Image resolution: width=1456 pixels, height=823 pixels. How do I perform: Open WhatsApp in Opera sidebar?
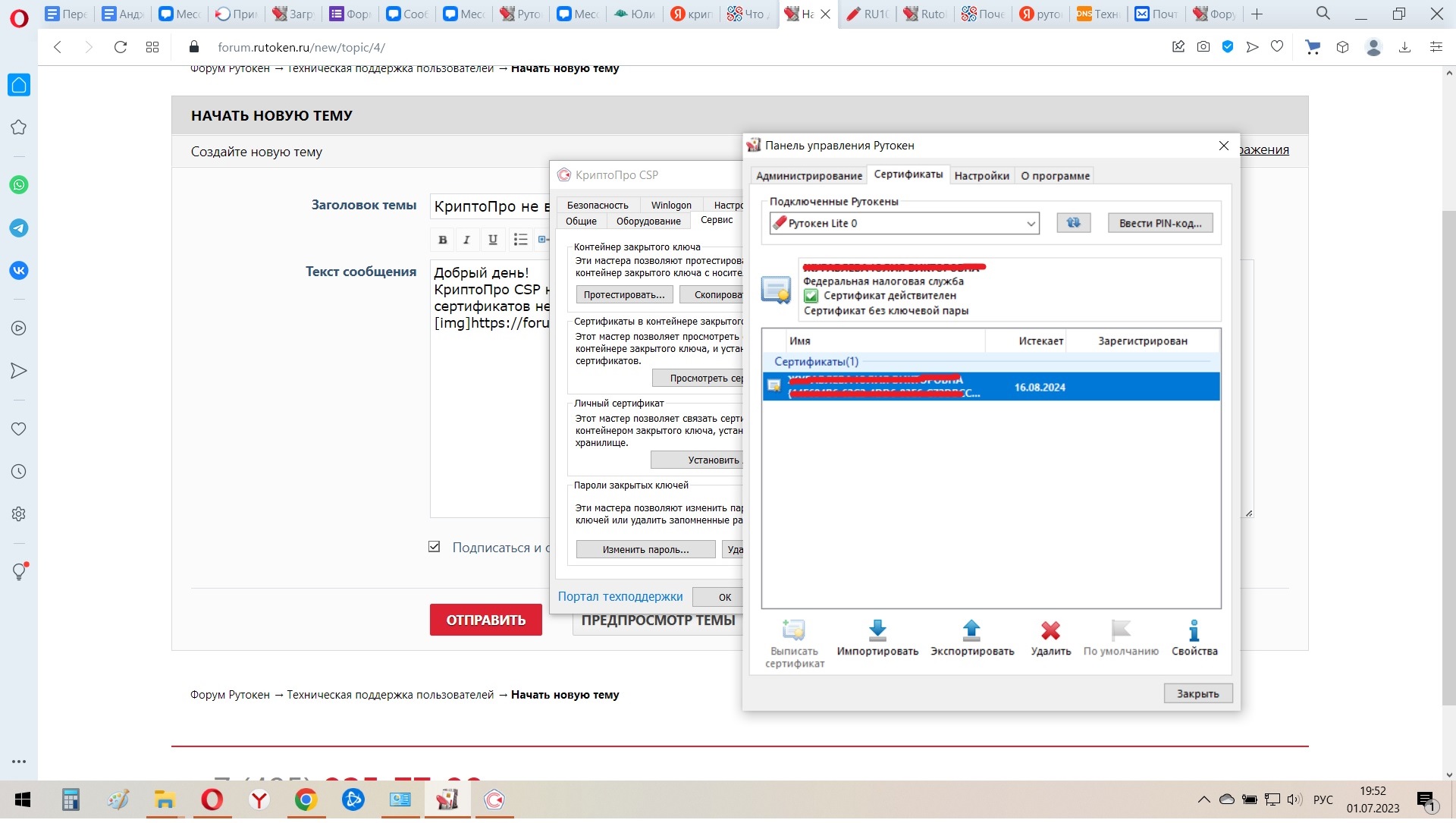(x=19, y=185)
